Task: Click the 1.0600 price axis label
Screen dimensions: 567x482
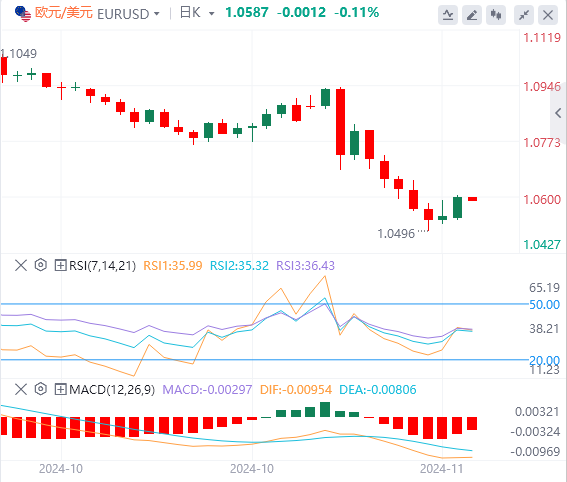Action: point(542,200)
